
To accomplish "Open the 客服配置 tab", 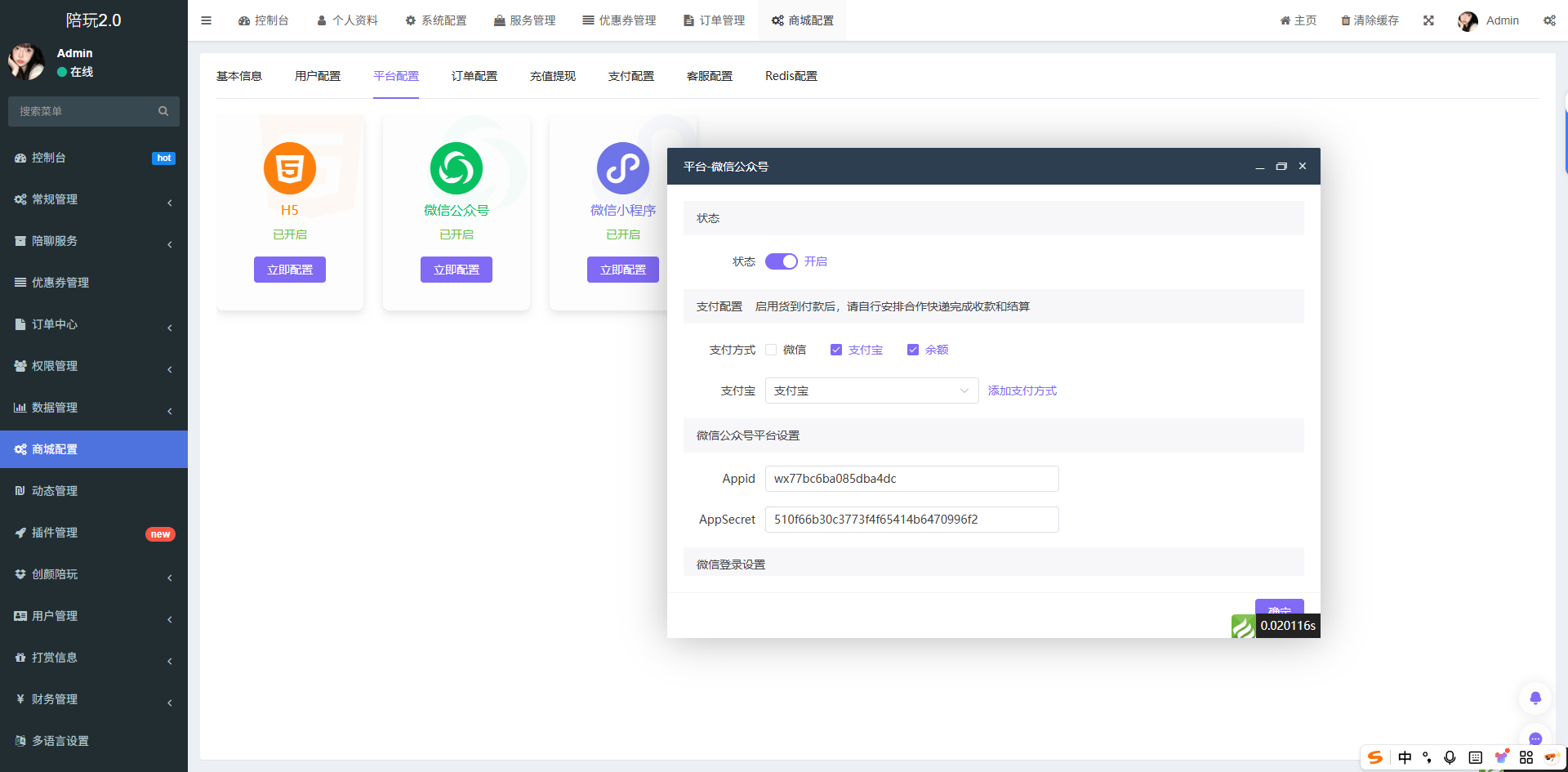I will [710, 76].
